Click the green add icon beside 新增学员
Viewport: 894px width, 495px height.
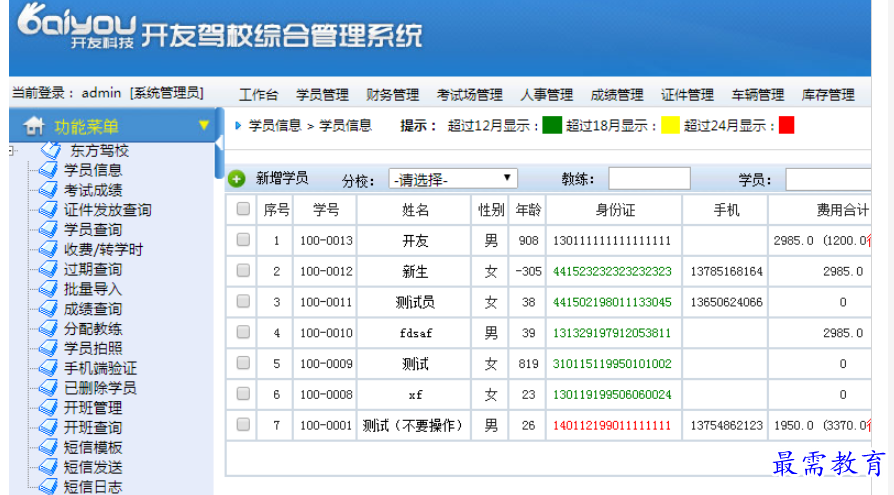pyautogui.click(x=237, y=179)
